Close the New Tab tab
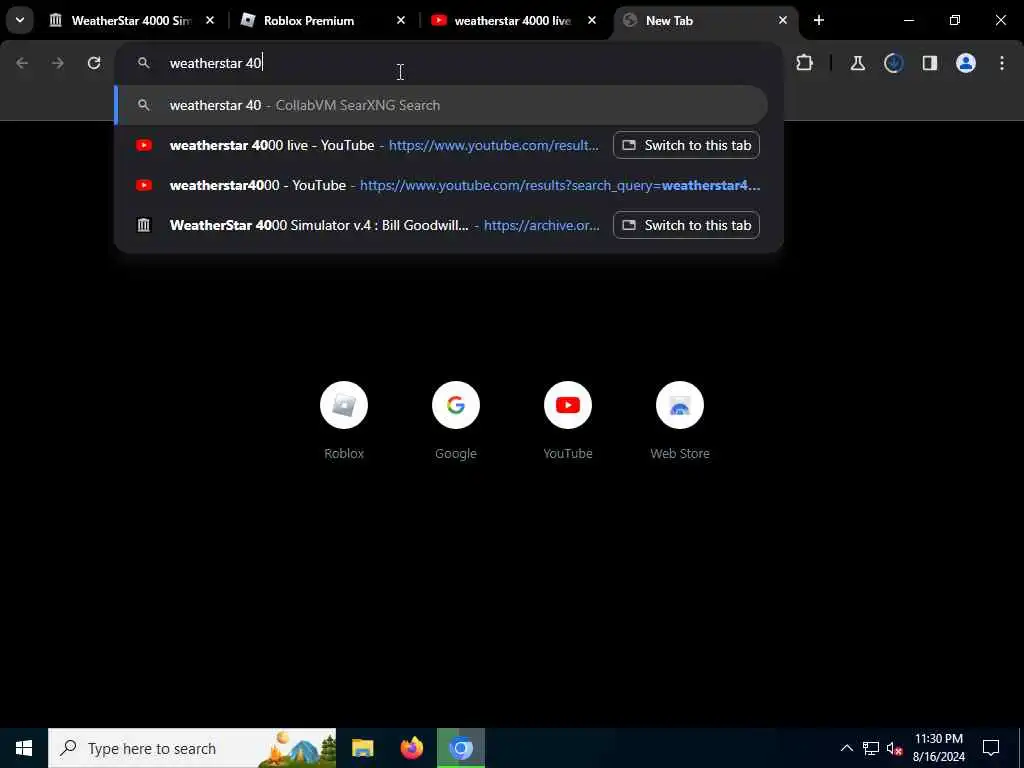Viewport: 1024px width, 768px height. tap(782, 21)
